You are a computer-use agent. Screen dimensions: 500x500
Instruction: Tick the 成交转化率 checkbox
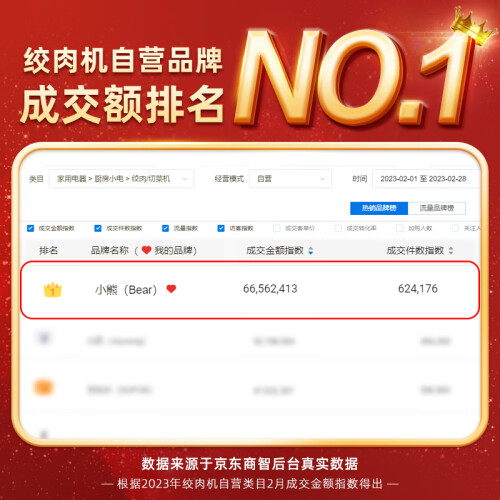(338, 228)
